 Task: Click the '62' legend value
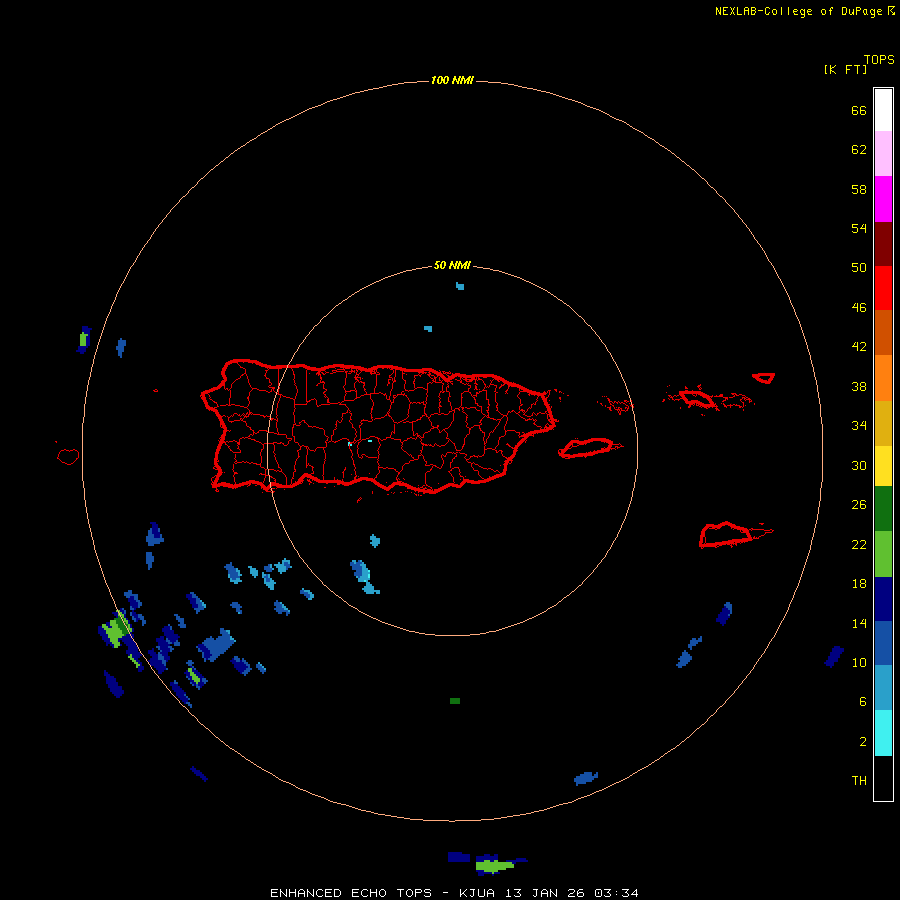coord(859,150)
